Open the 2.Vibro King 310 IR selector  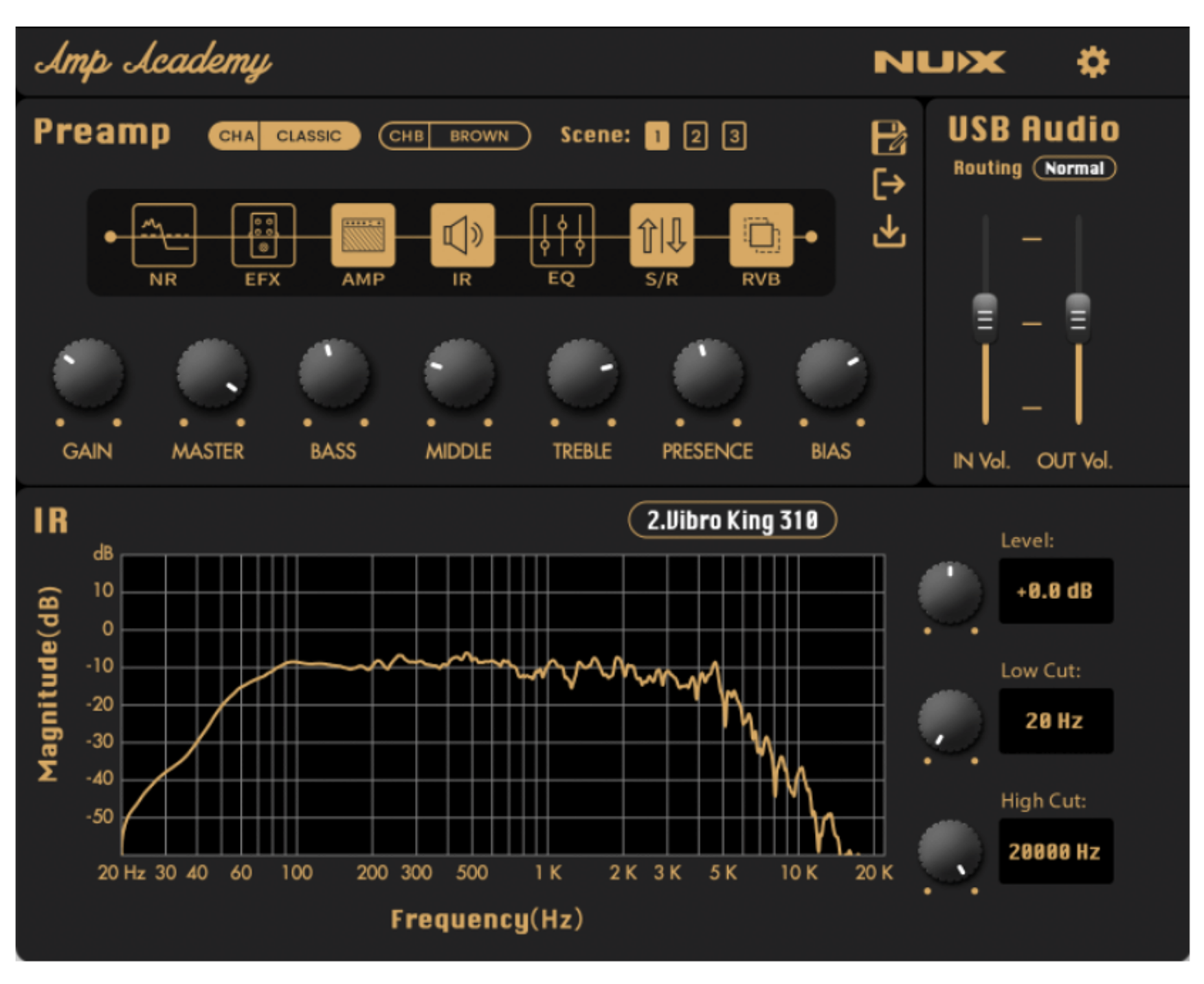point(732,520)
